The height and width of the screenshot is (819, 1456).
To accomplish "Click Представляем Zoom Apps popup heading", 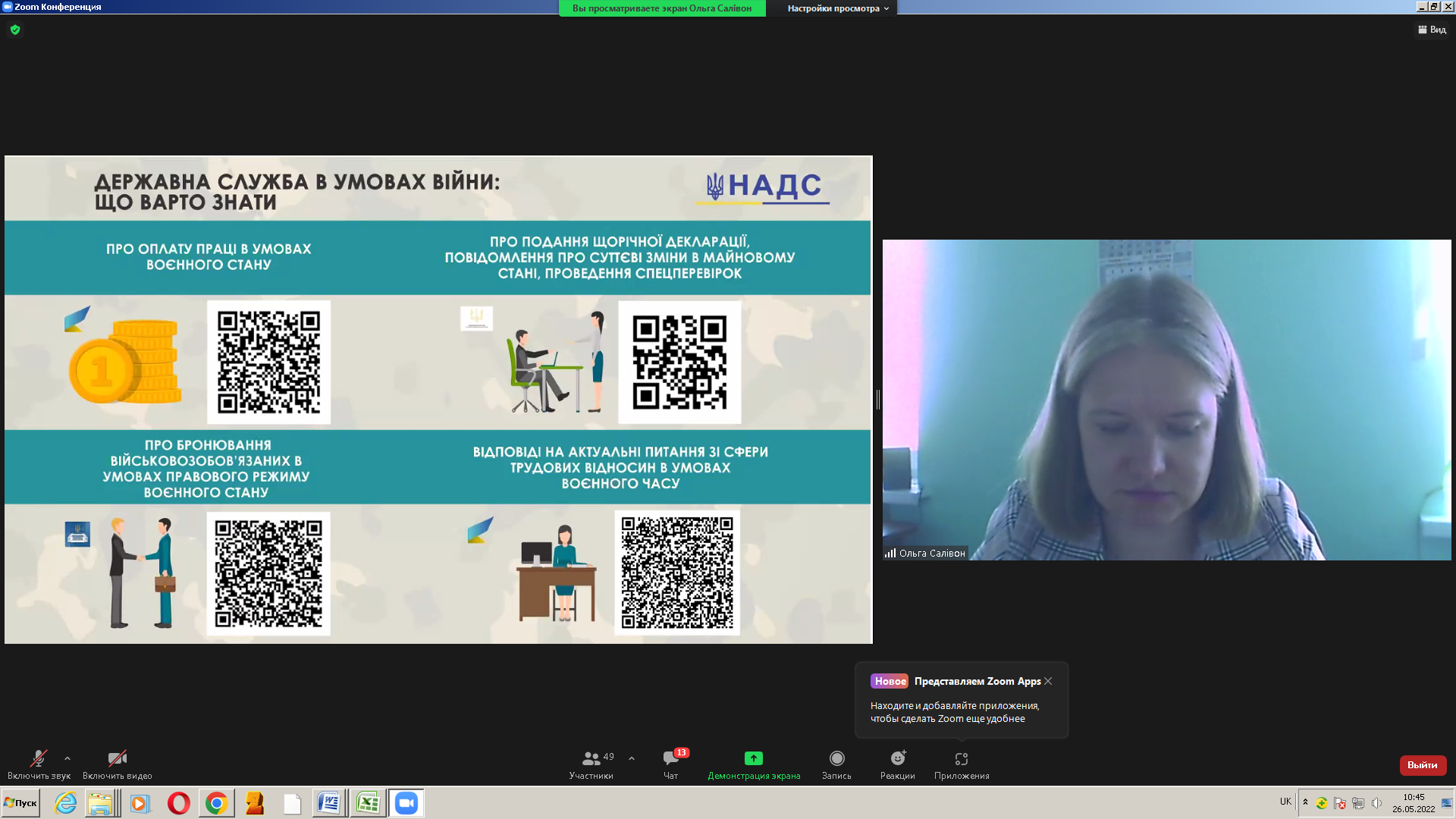I will tap(977, 681).
